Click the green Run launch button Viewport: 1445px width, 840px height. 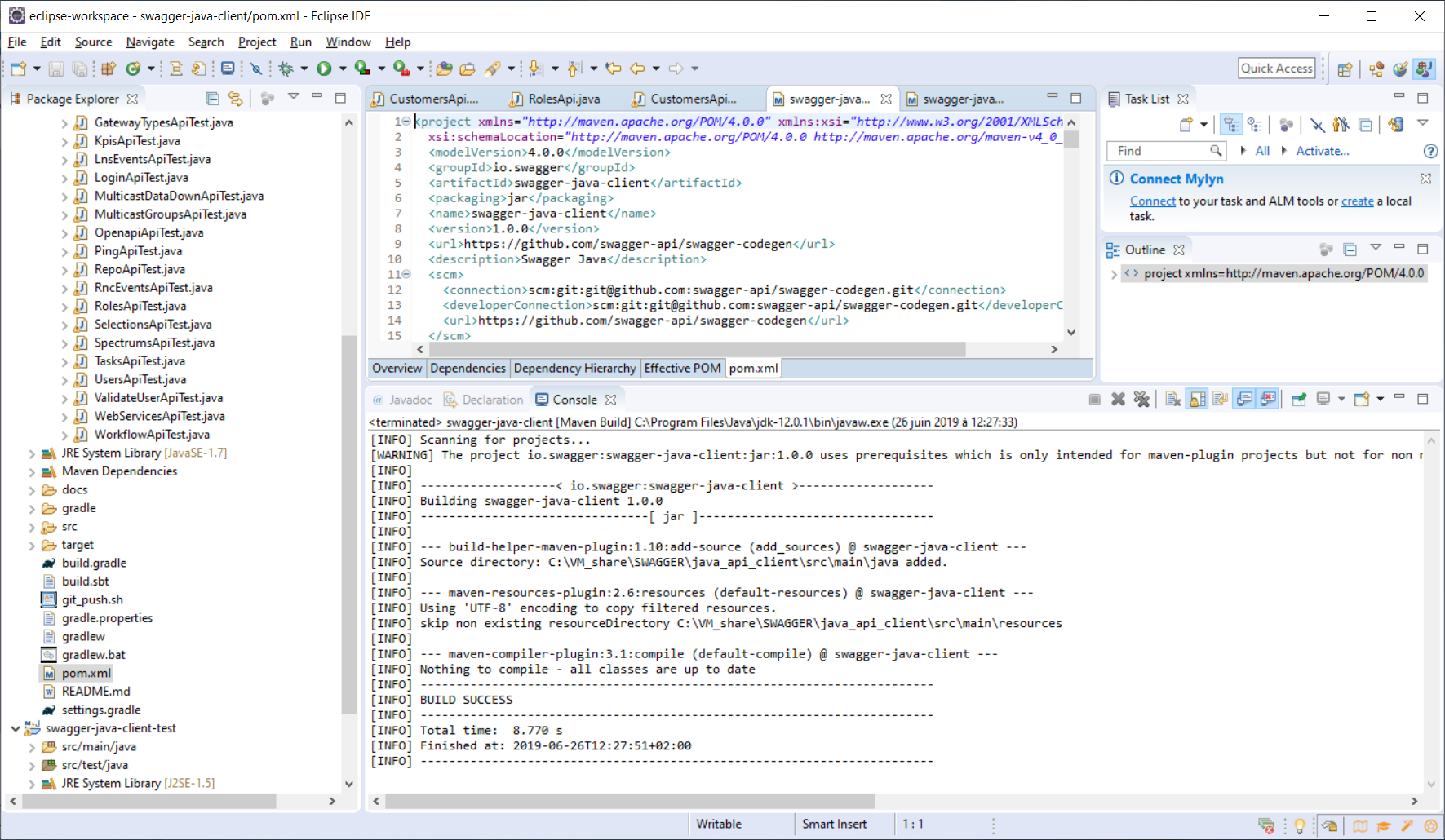pos(324,69)
